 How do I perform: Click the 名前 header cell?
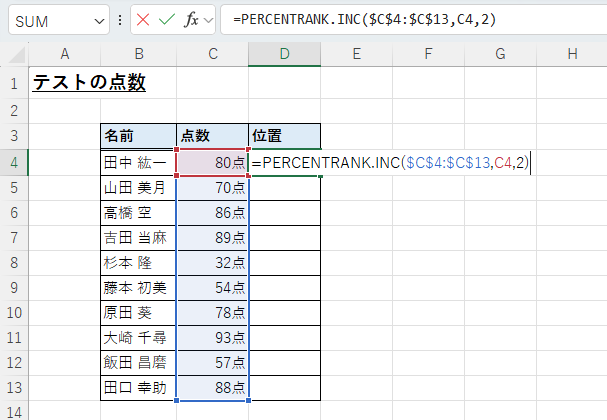pyautogui.click(x=137, y=136)
